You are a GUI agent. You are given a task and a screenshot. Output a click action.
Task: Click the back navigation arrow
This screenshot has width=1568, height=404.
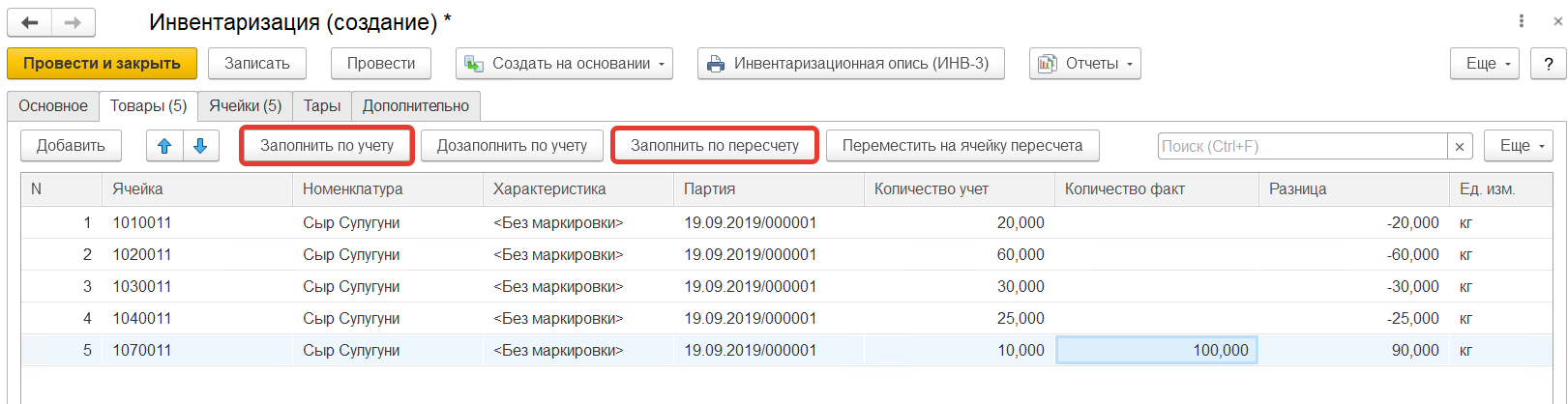coord(30,22)
